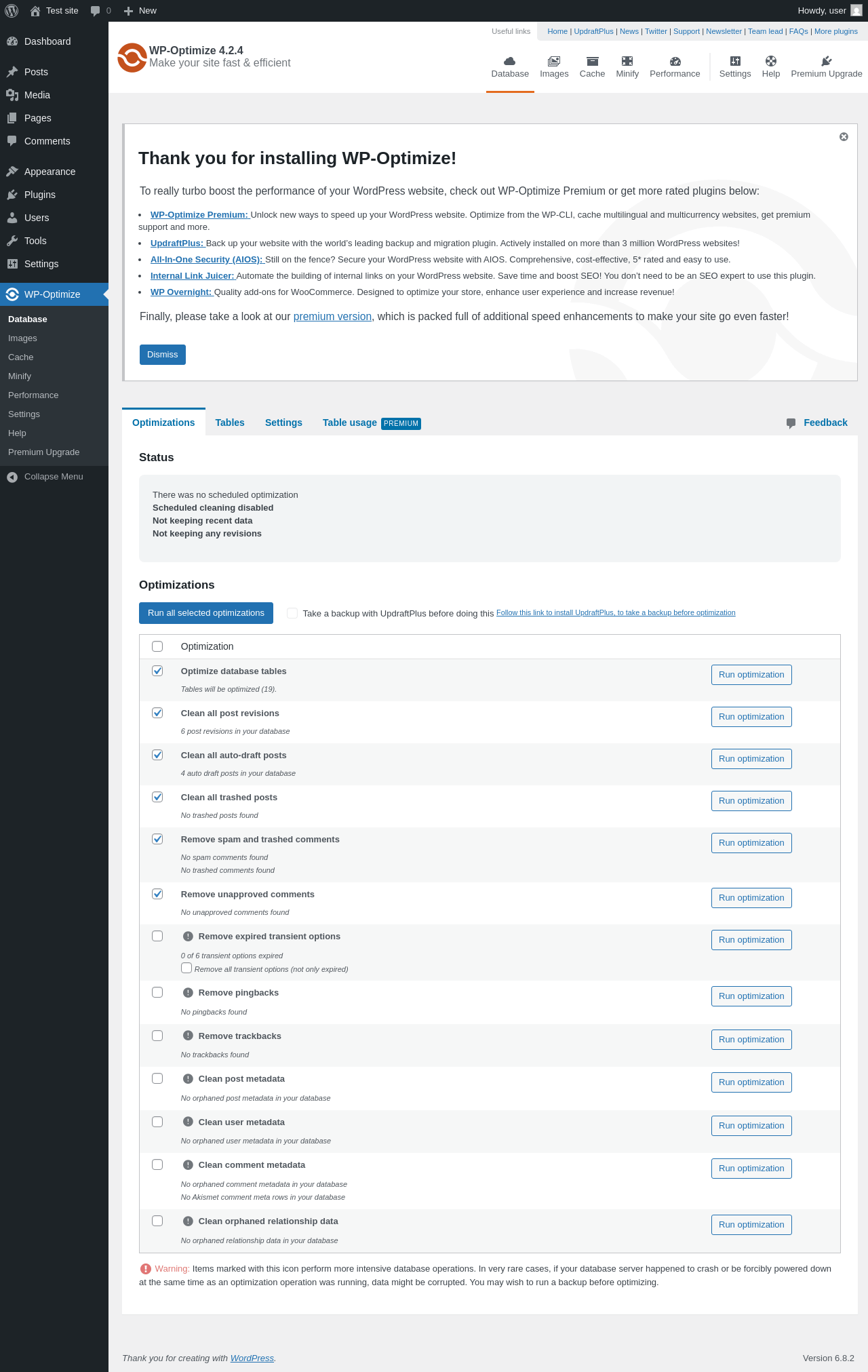Open the Test site home icon
The width and height of the screenshot is (868, 1372).
(x=35, y=11)
